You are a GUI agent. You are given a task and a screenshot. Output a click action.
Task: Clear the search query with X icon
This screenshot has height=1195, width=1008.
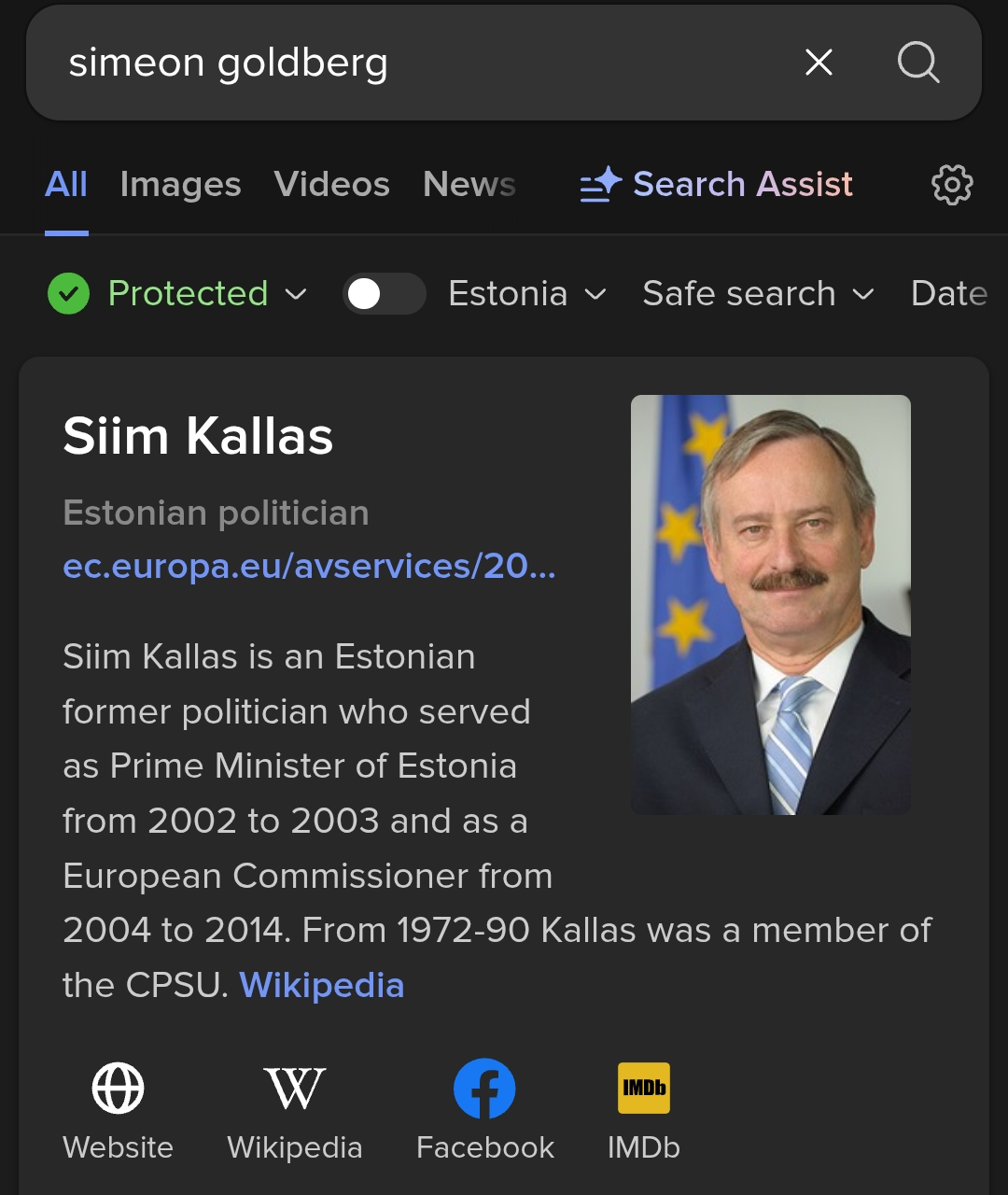point(819,63)
